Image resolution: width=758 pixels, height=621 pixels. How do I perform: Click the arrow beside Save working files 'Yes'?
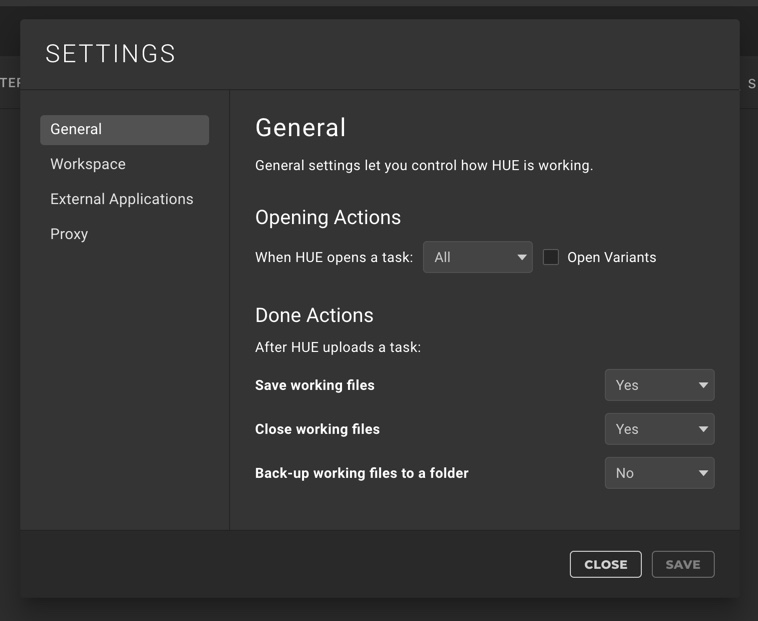[703, 385]
